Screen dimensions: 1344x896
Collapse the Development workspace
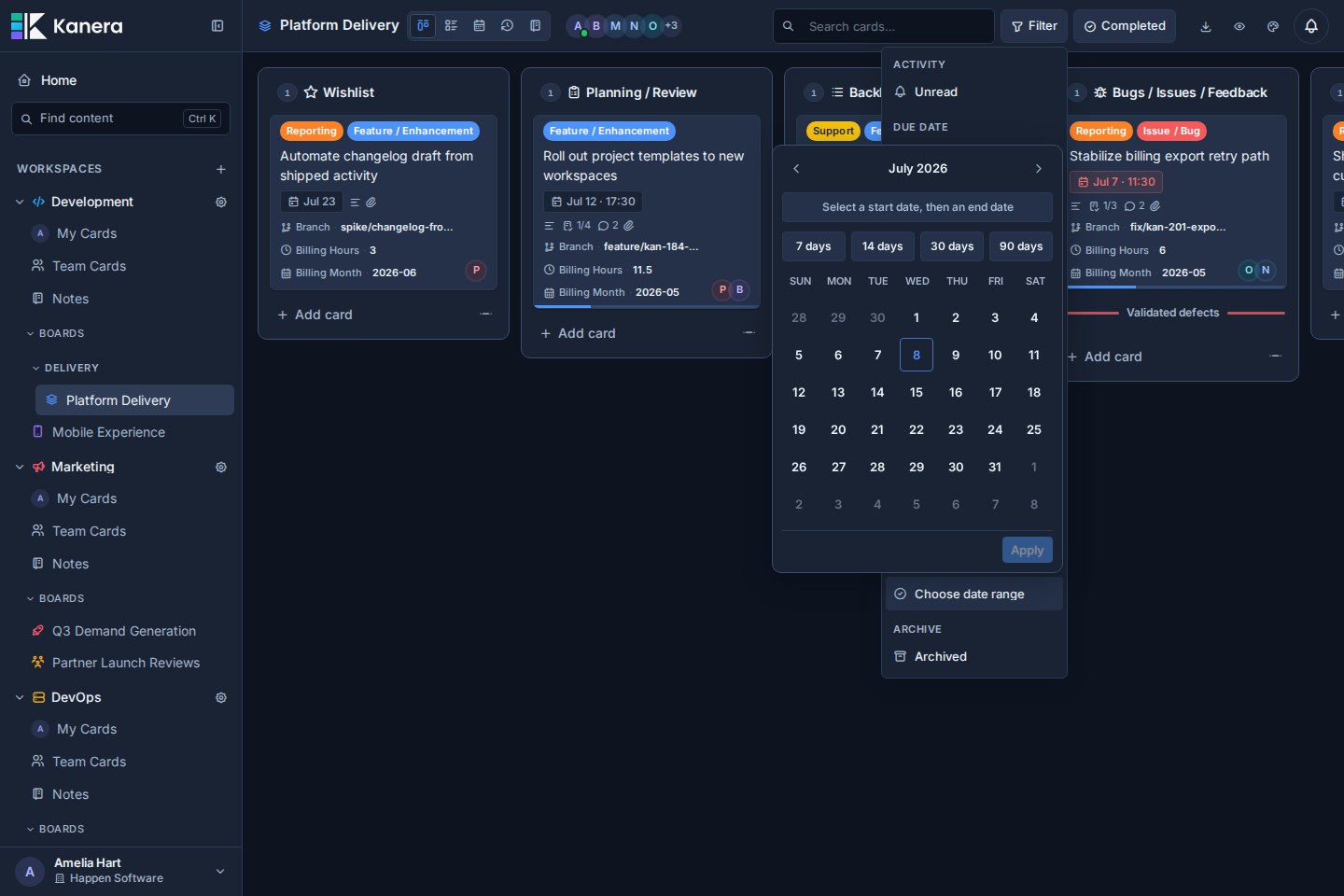20,202
